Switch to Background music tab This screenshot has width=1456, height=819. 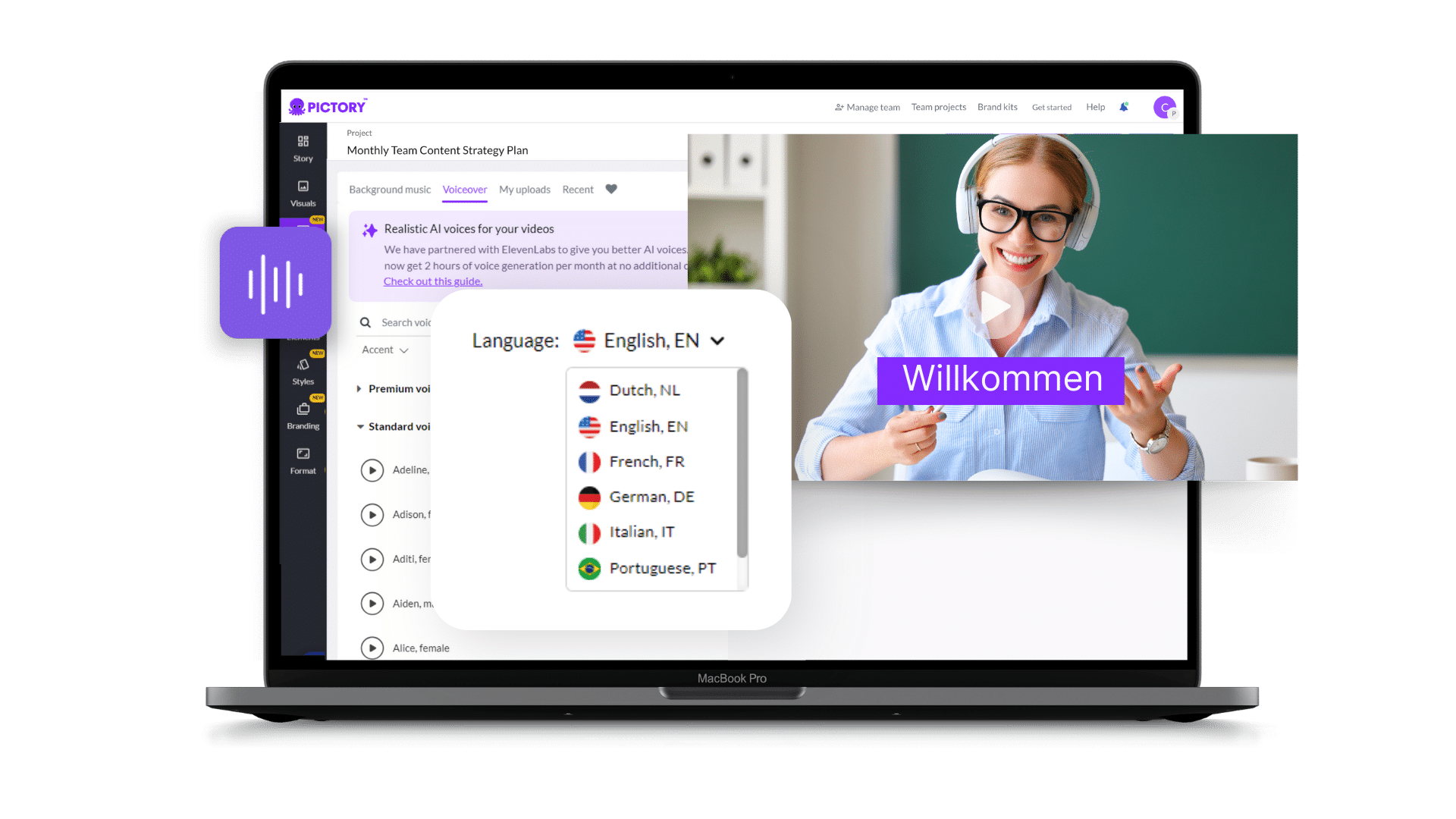[388, 189]
